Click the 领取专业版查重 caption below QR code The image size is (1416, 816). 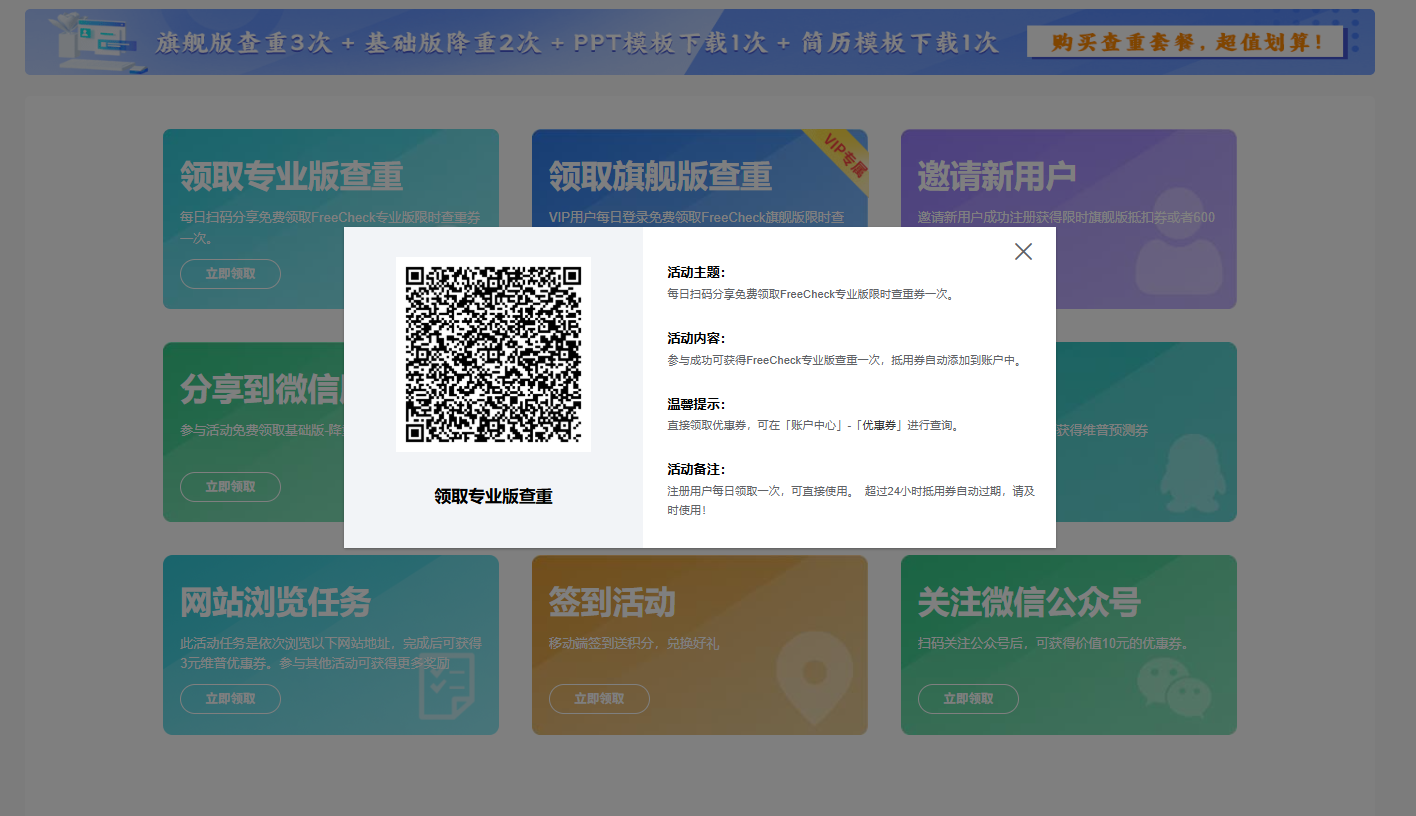493,497
